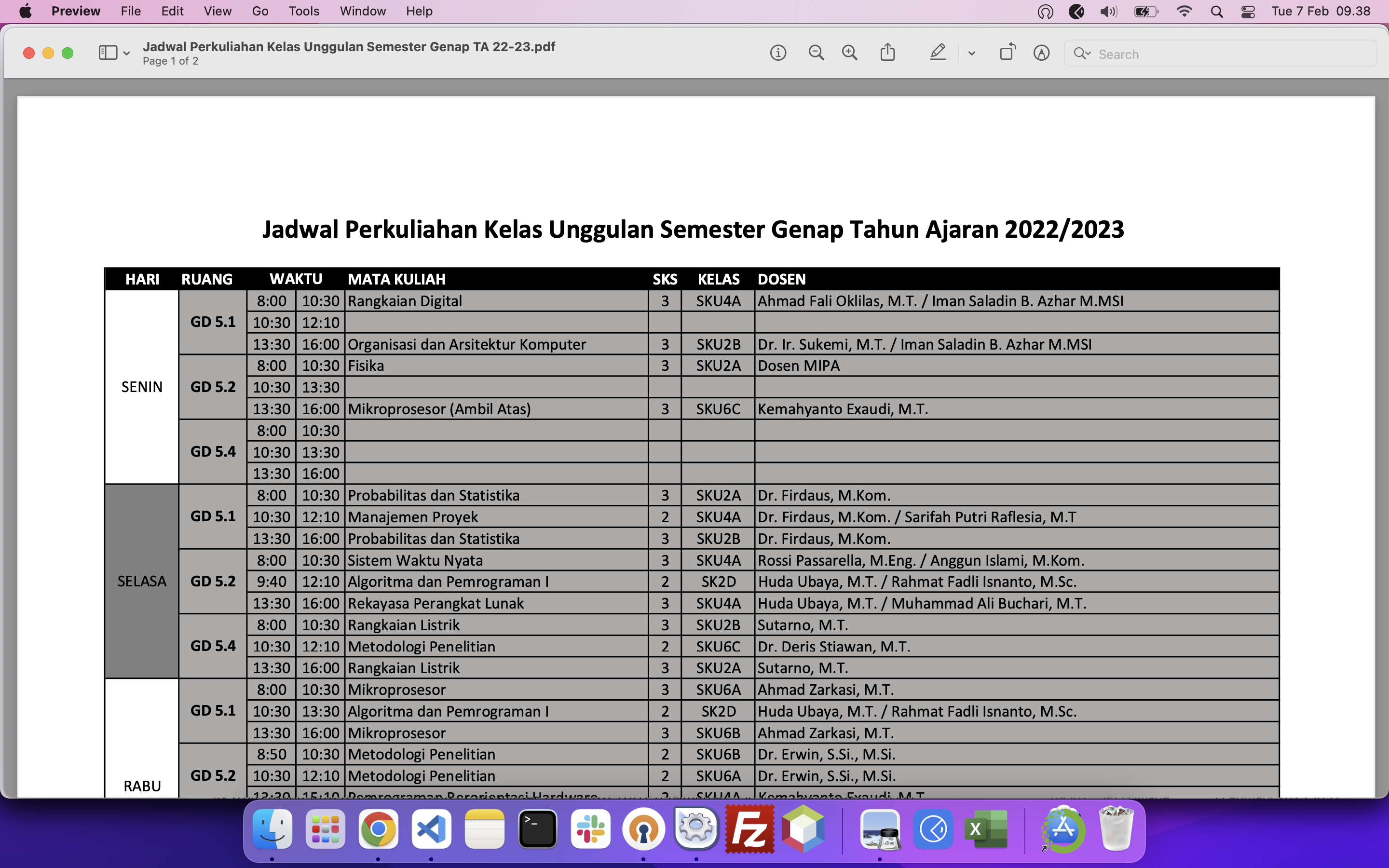Open the Go menu

[260, 12]
